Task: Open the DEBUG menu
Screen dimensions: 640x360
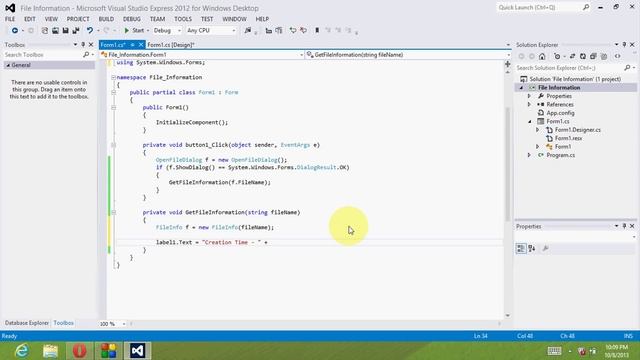Action: [131, 19]
